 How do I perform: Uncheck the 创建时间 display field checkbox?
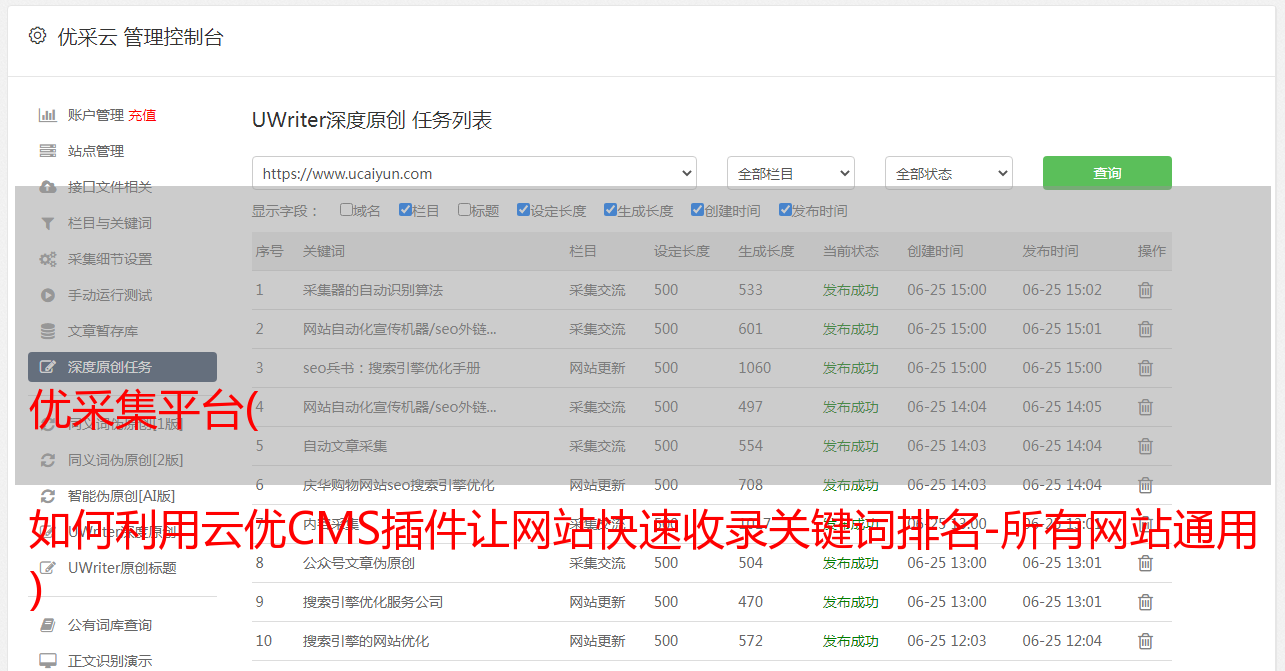[x=697, y=210]
